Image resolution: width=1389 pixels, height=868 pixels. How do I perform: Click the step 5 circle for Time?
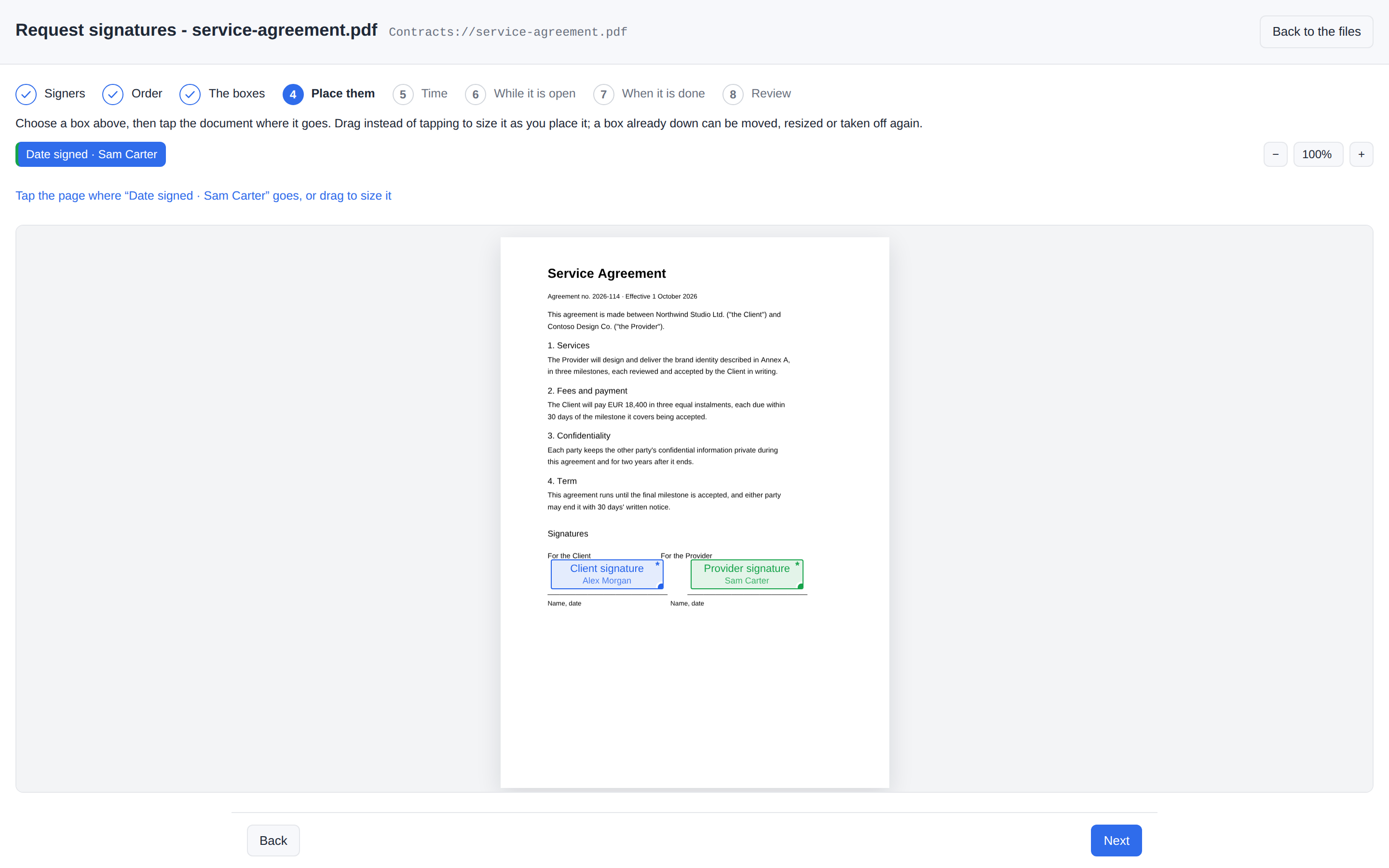point(403,94)
